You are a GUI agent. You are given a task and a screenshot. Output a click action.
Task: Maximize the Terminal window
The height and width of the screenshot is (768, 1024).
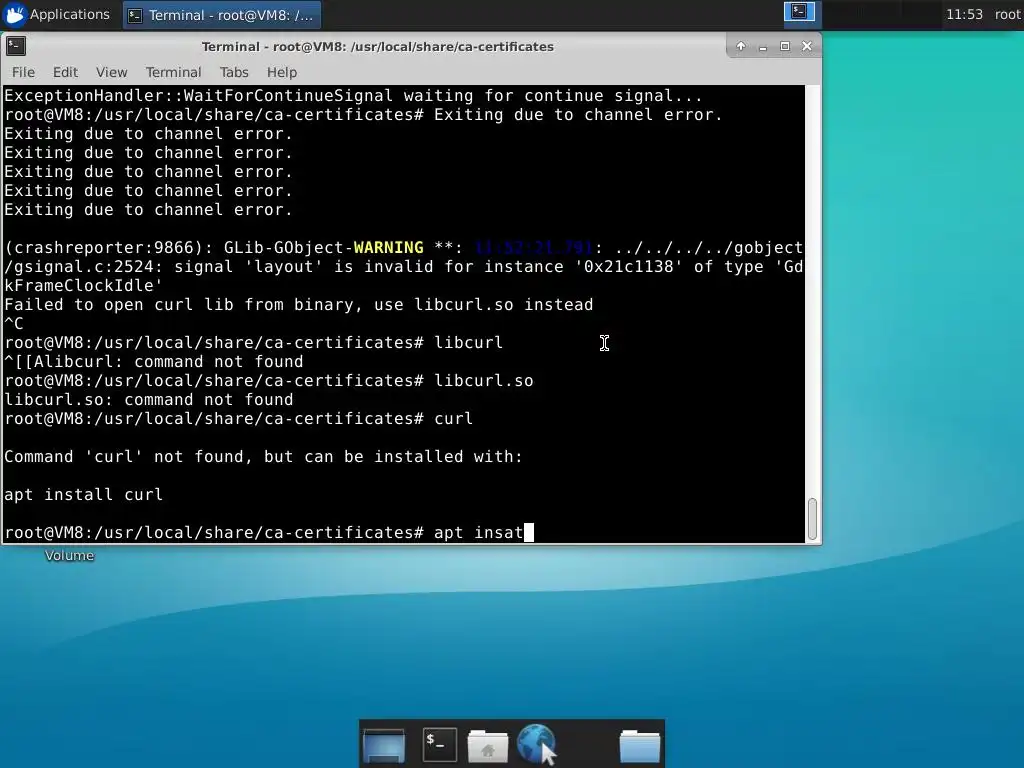coord(785,46)
